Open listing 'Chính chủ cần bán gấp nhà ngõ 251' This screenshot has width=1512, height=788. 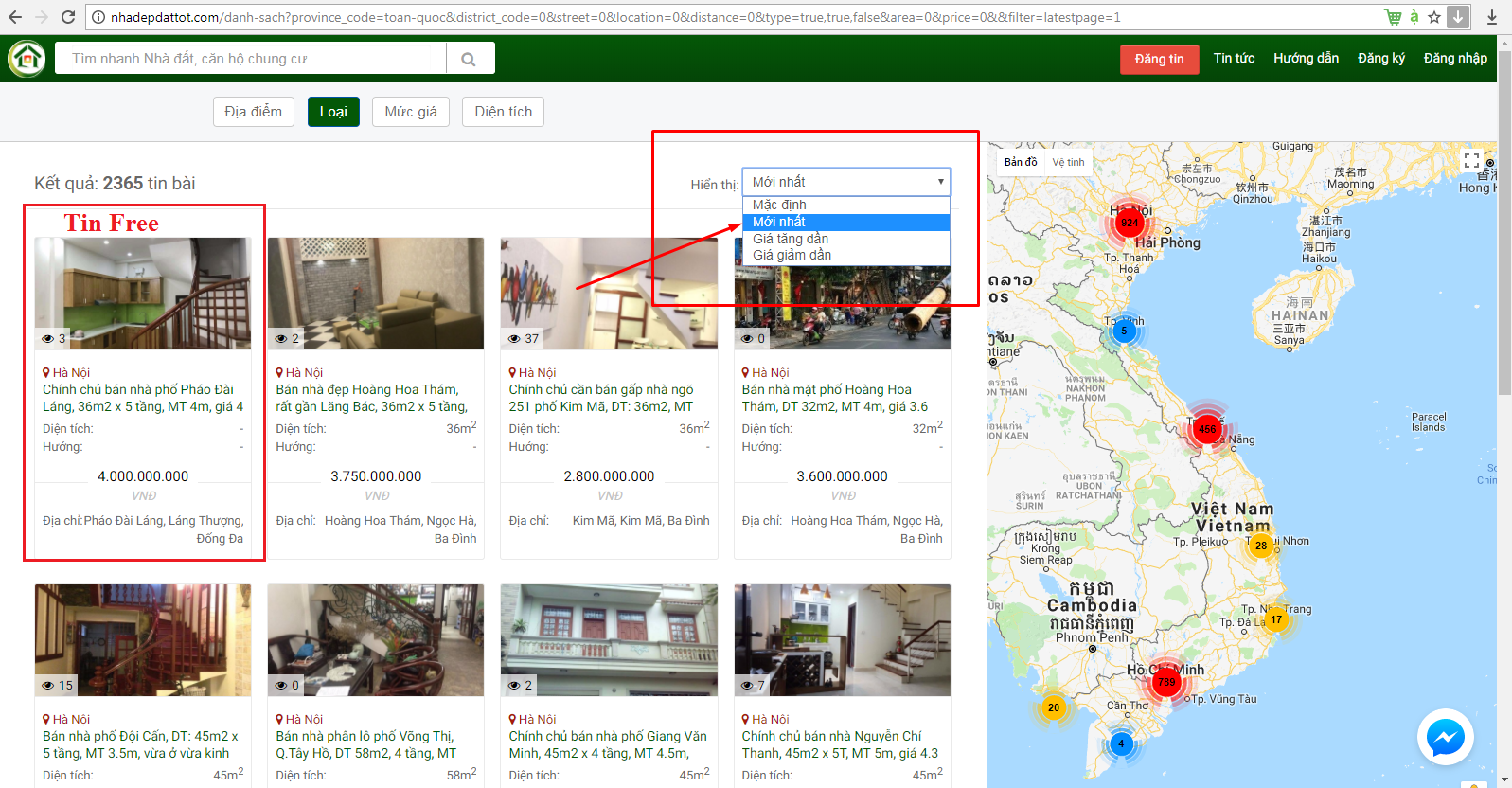tap(601, 398)
